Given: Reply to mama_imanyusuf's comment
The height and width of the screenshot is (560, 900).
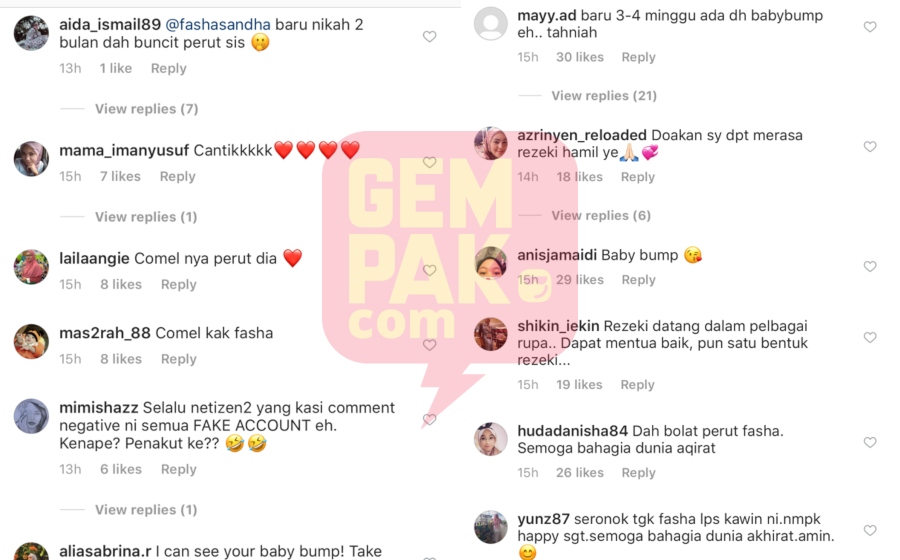Looking at the screenshot, I should (x=177, y=177).
